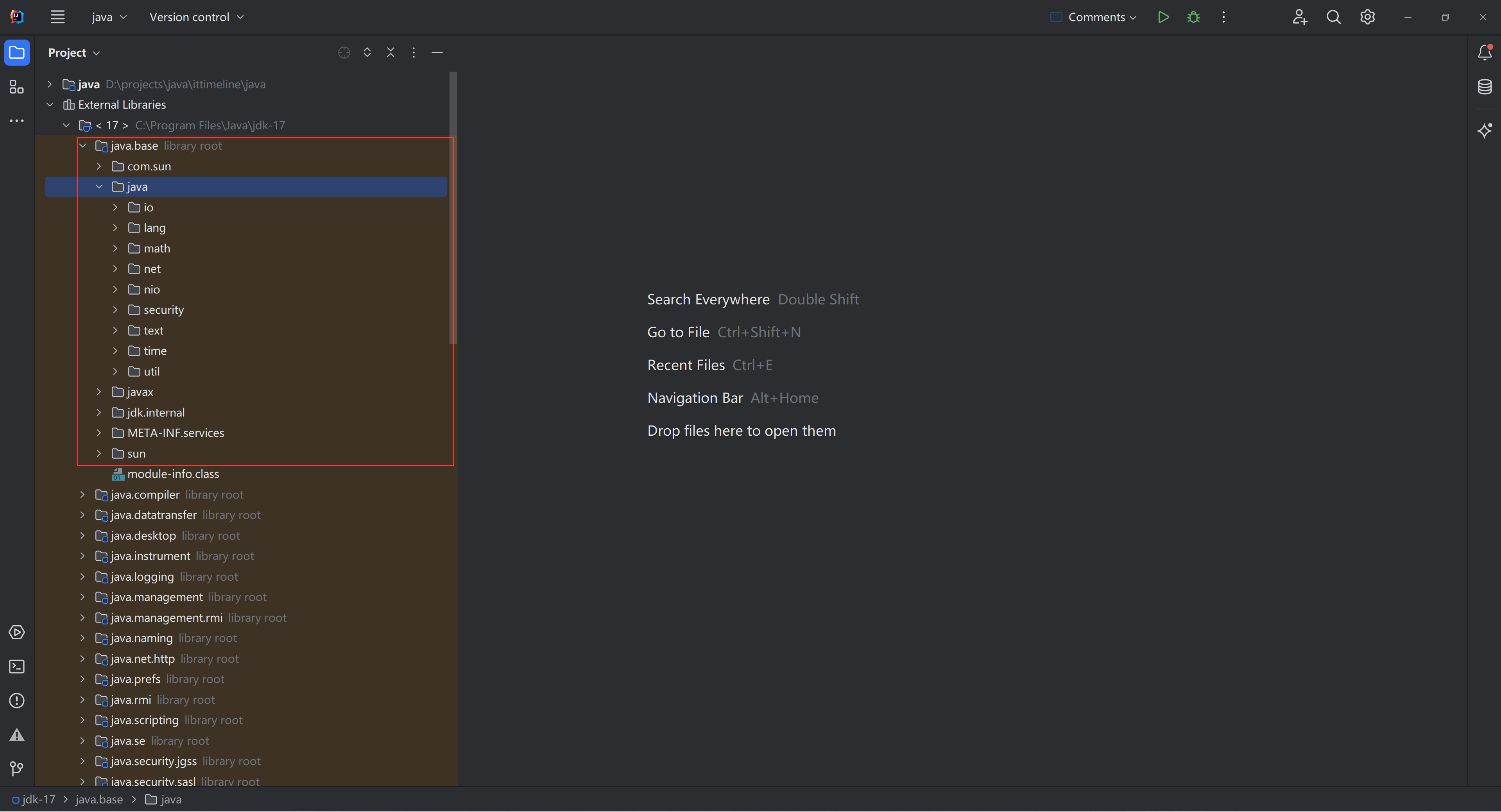Open Notifications bell

[1485, 52]
